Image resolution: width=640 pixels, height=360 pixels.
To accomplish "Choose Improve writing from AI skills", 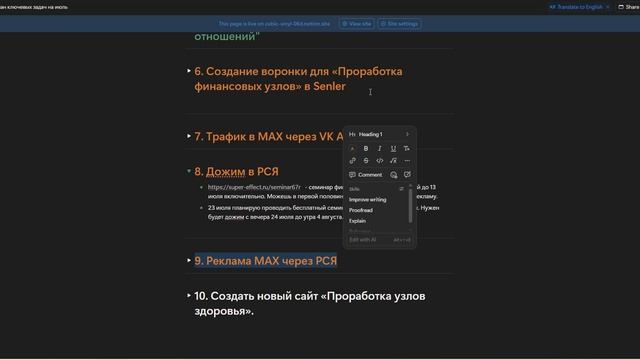I will 368,200.
